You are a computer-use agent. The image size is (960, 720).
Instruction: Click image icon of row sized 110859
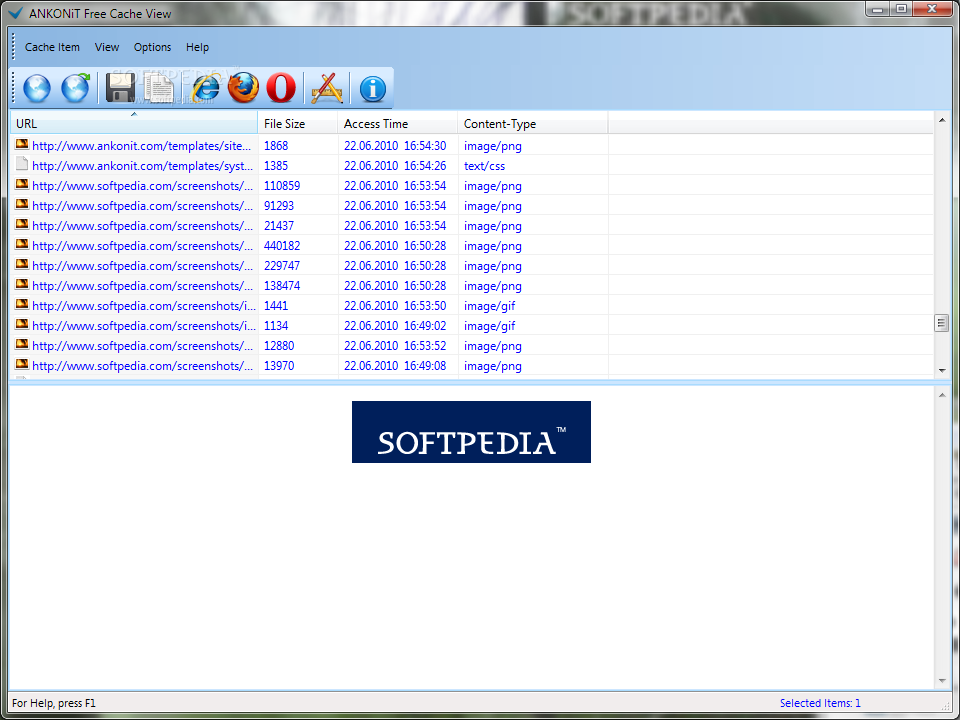(x=22, y=184)
